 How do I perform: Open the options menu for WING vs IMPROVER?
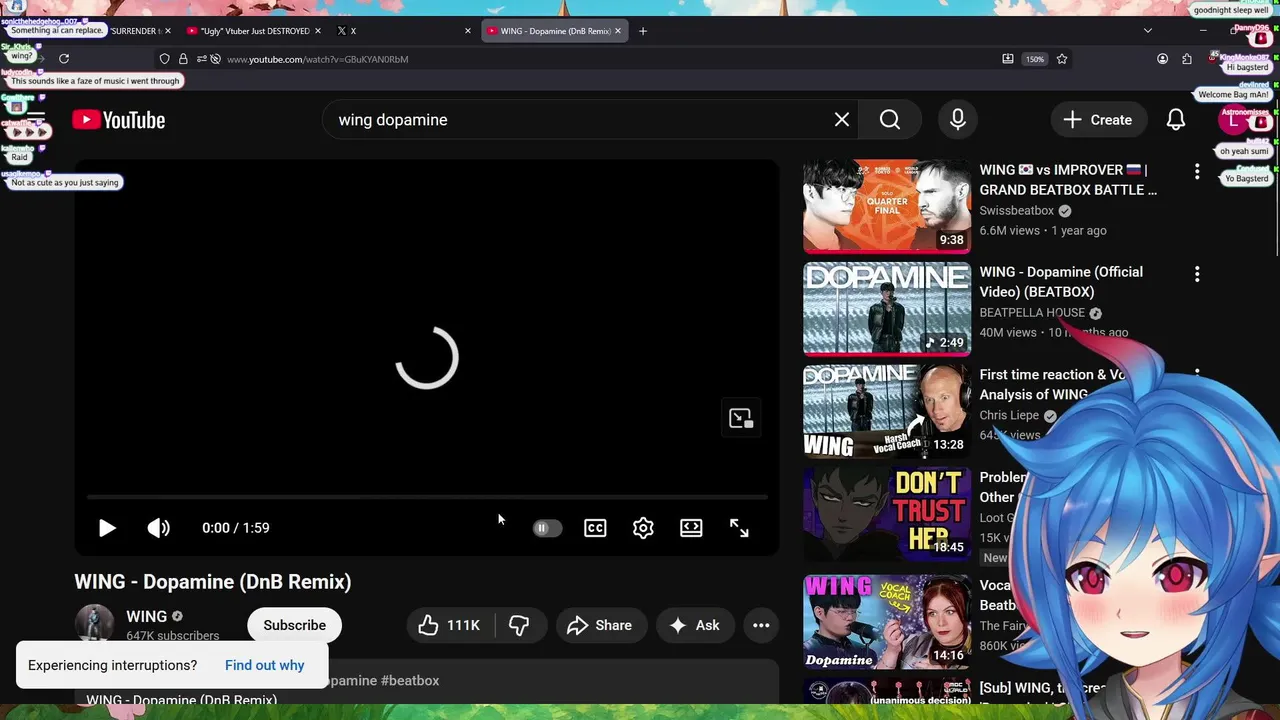[1197, 171]
